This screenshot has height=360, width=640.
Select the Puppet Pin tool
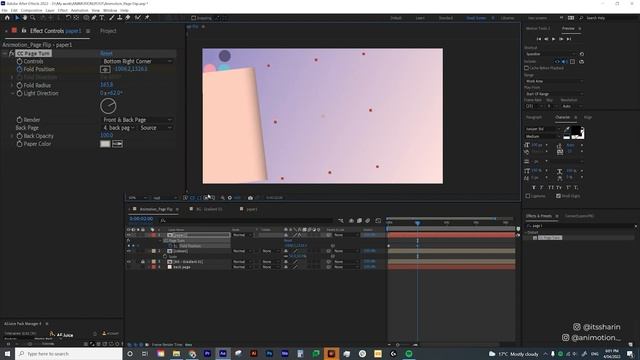(147, 18)
